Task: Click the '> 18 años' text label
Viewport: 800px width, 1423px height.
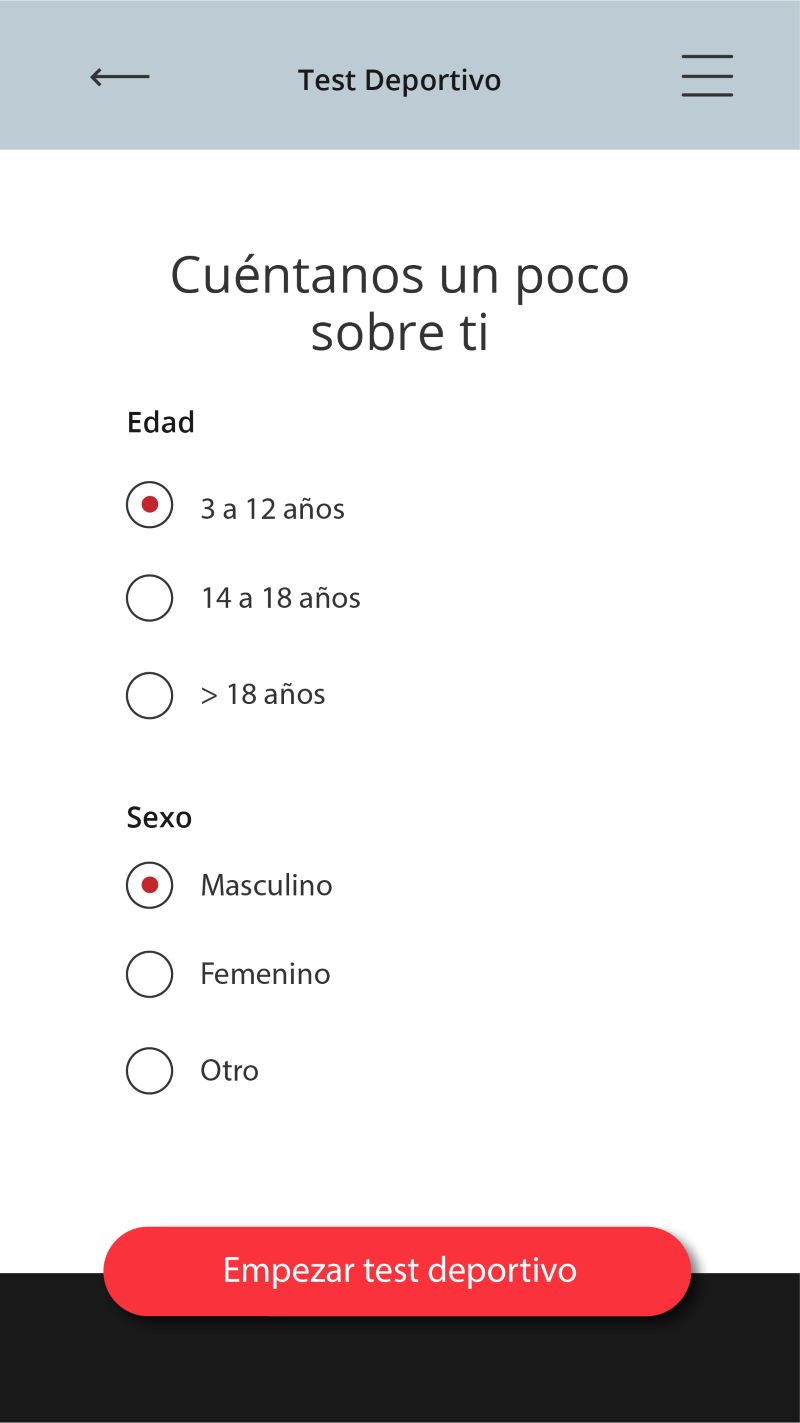Action: (263, 694)
